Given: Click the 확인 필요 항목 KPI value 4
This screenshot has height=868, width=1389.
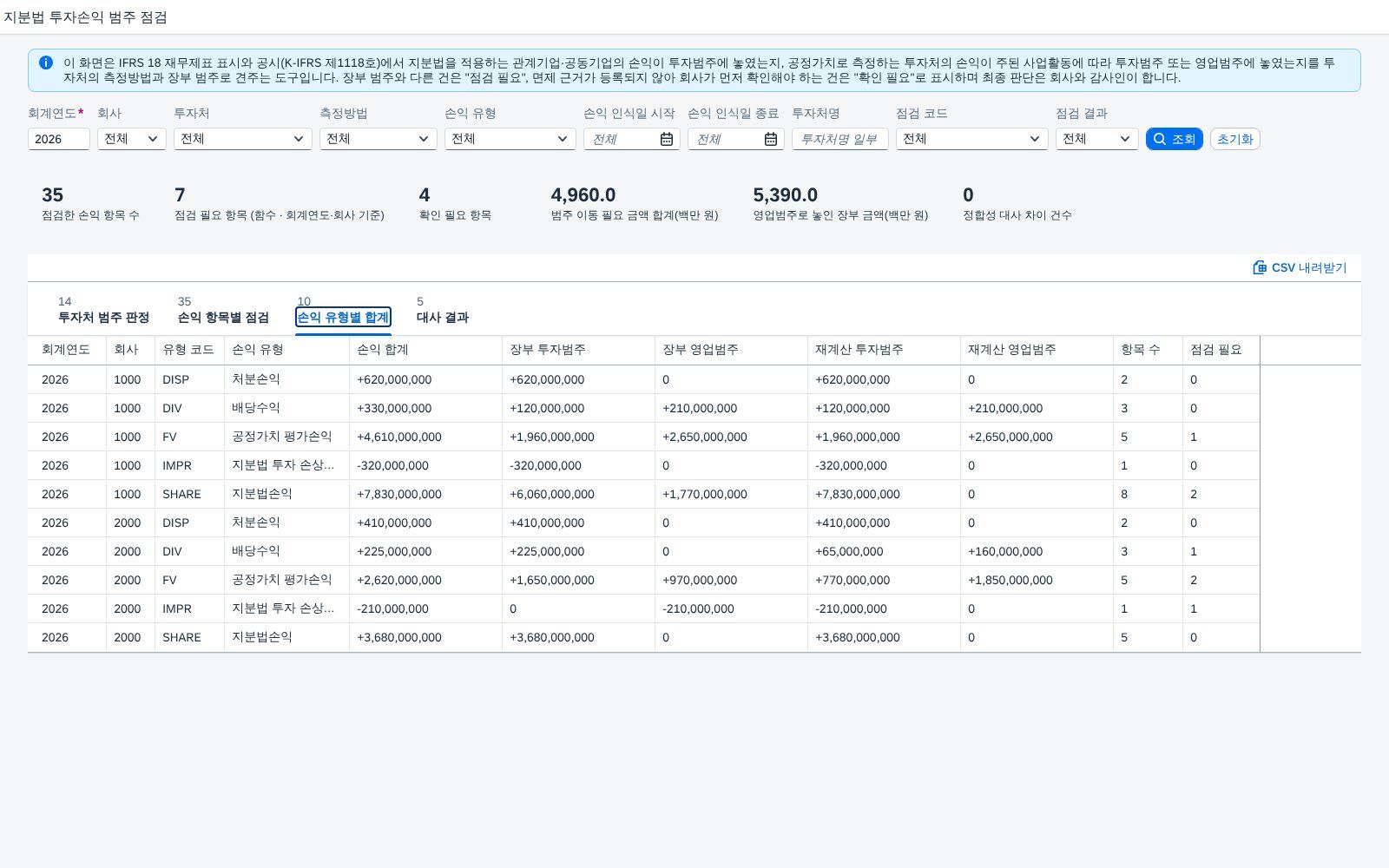Looking at the screenshot, I should pyautogui.click(x=425, y=195).
